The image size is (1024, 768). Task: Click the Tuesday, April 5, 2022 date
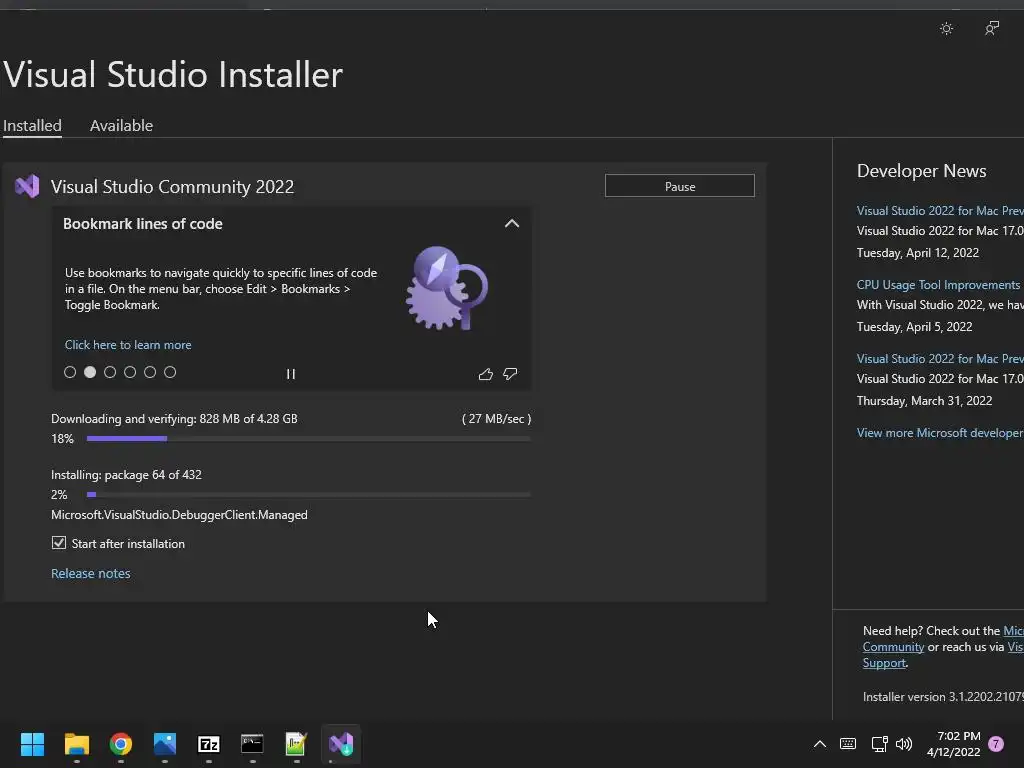[x=914, y=327]
